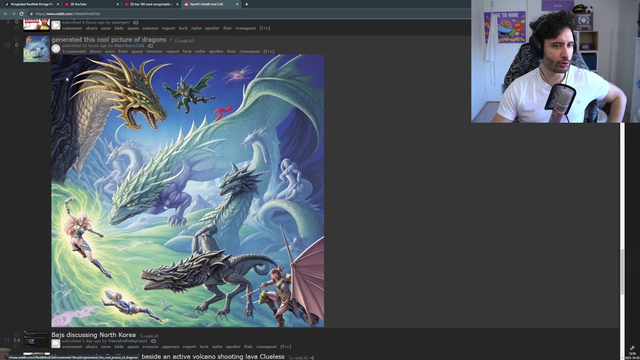Click the mod shield icon next to TrainsArePrettyCool1

(153, 341)
